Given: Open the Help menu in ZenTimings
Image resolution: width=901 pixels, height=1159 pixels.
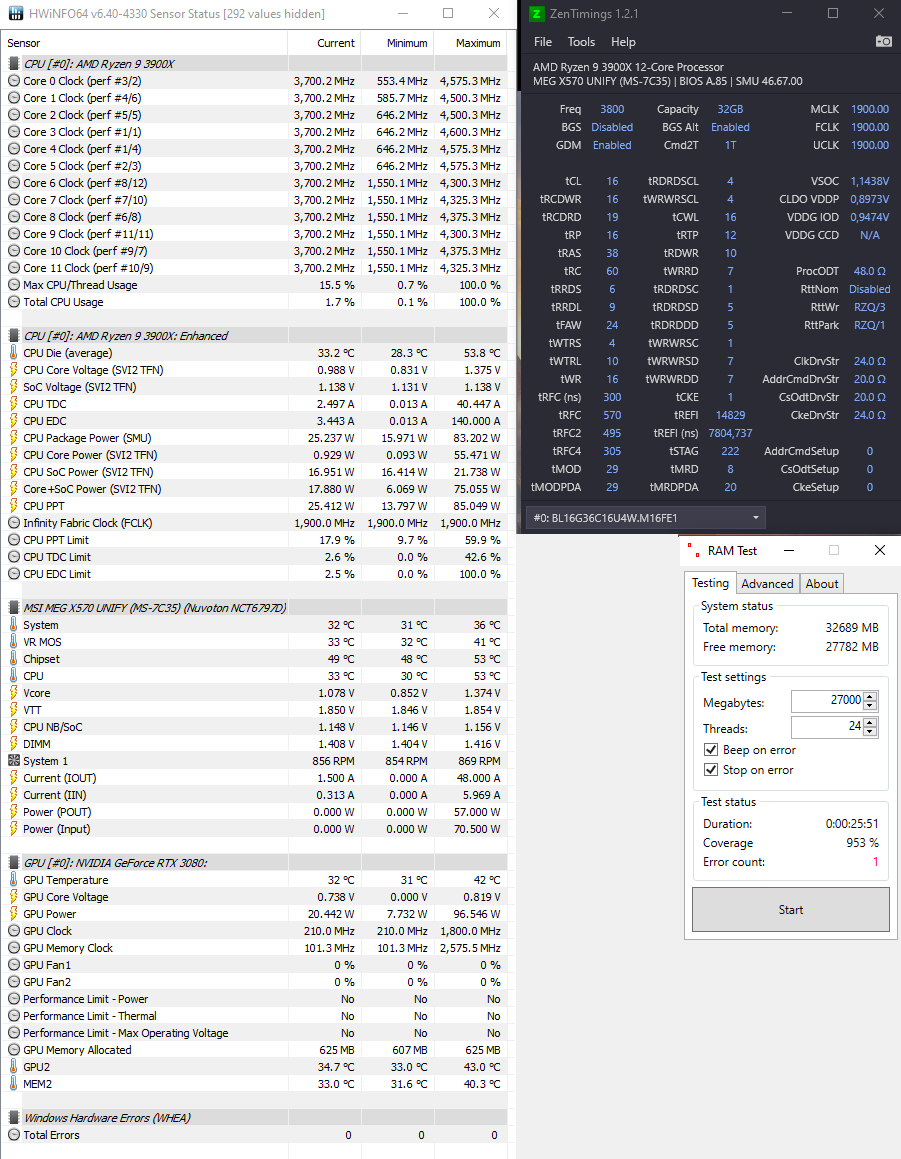Looking at the screenshot, I should [x=623, y=42].
